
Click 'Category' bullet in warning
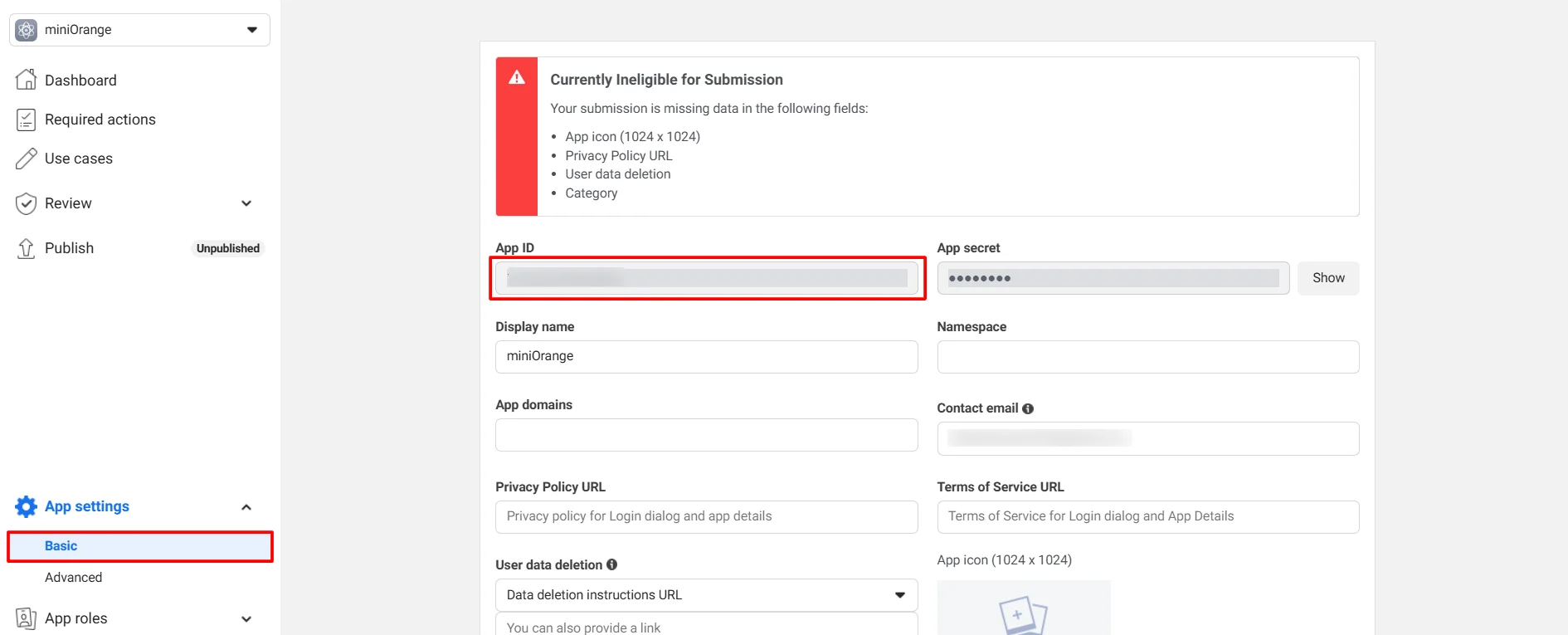pos(592,193)
